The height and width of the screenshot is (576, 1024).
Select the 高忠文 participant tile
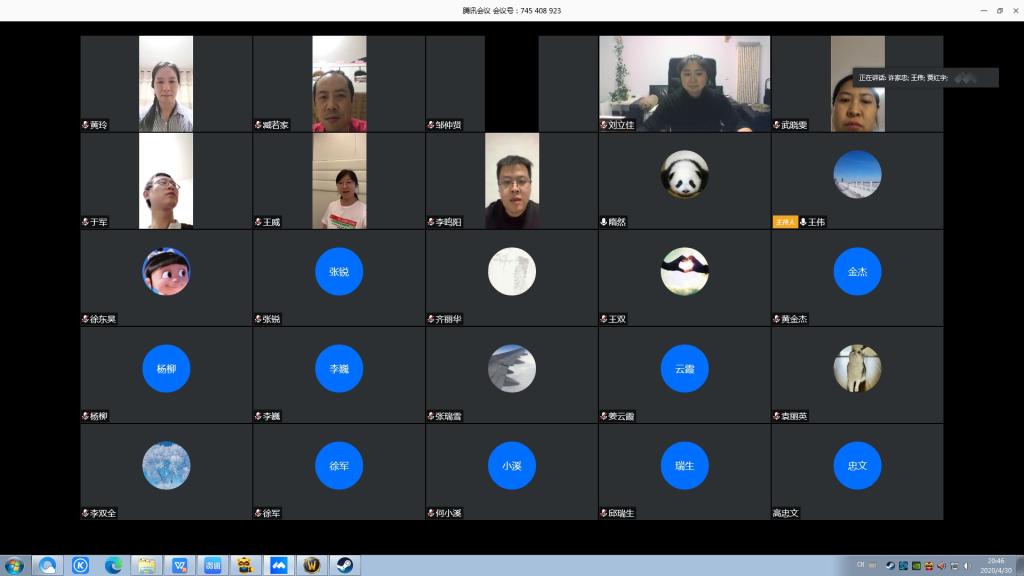[x=857, y=471]
